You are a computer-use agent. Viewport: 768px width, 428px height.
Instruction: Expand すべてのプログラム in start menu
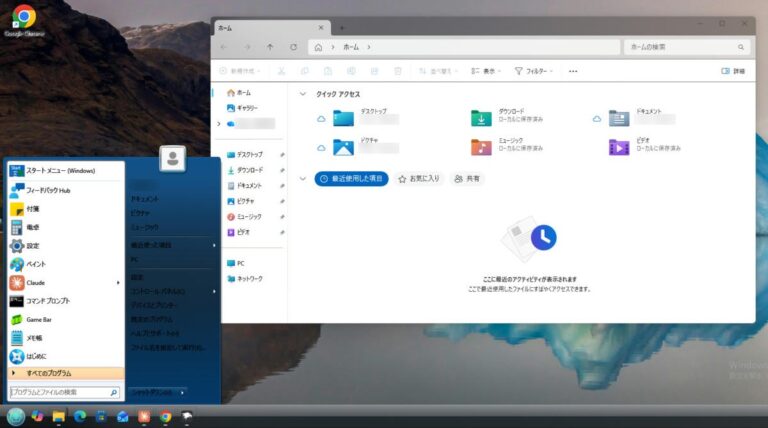66,373
